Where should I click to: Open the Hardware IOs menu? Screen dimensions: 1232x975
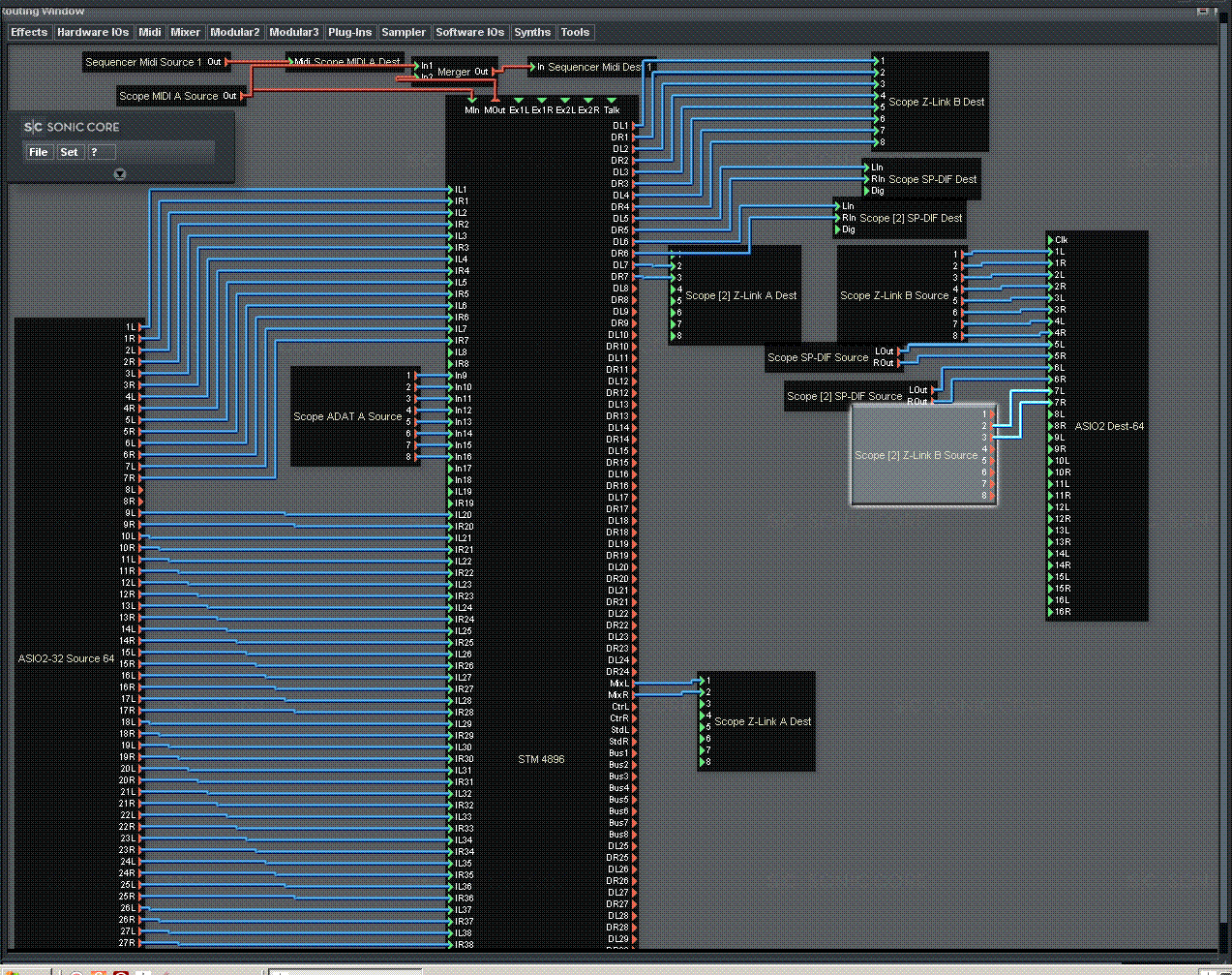pyautogui.click(x=93, y=32)
